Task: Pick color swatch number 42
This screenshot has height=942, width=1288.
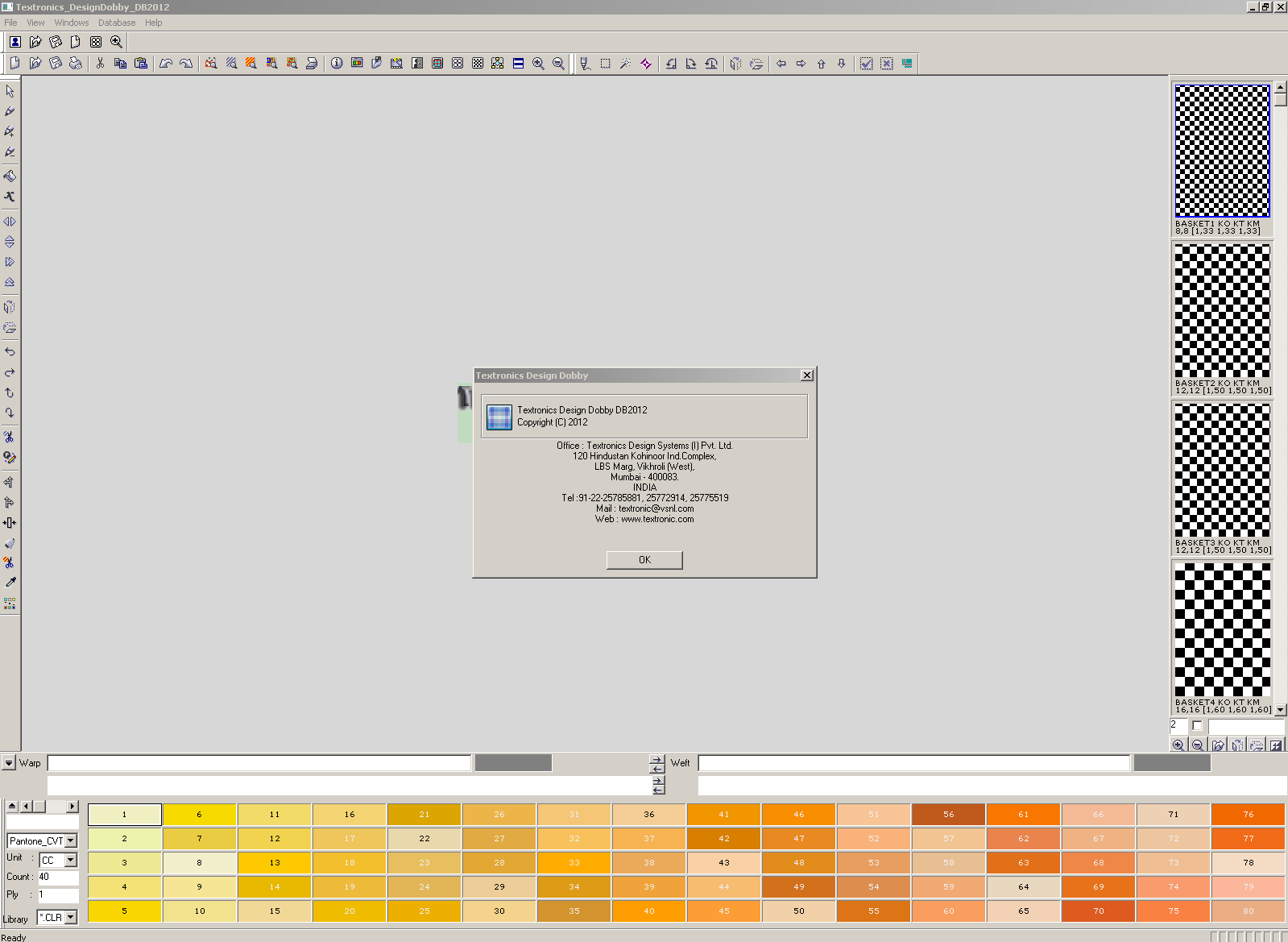Action: [x=723, y=839]
